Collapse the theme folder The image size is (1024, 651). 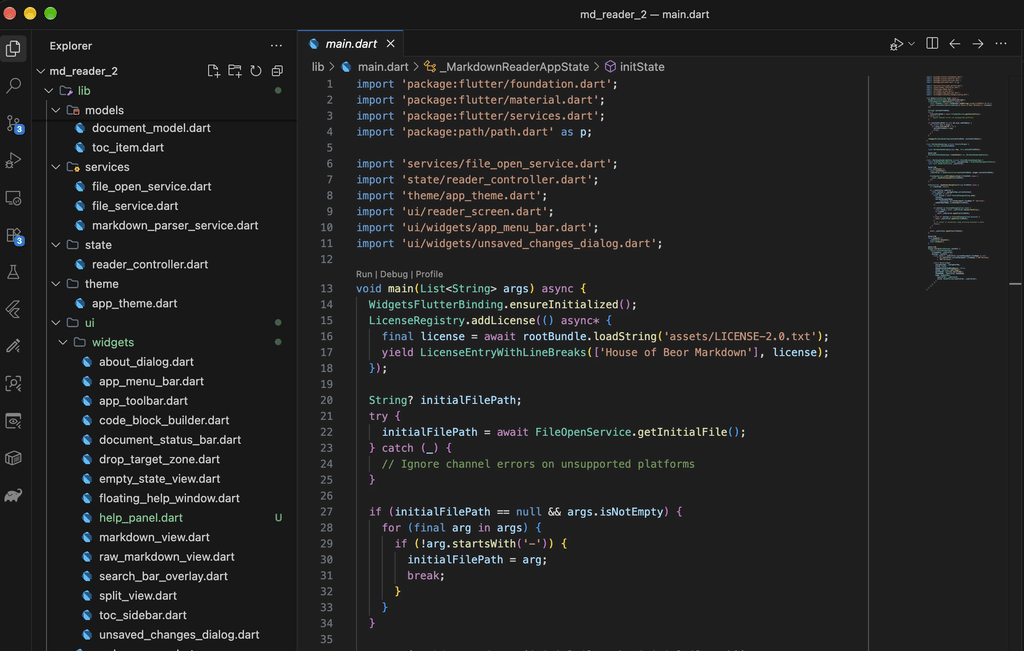click(56, 284)
